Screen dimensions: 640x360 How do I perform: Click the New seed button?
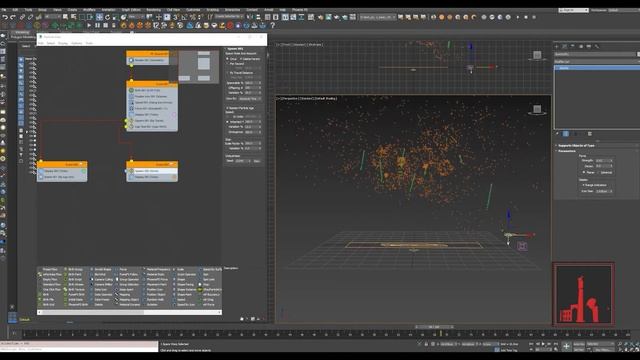coord(257,161)
